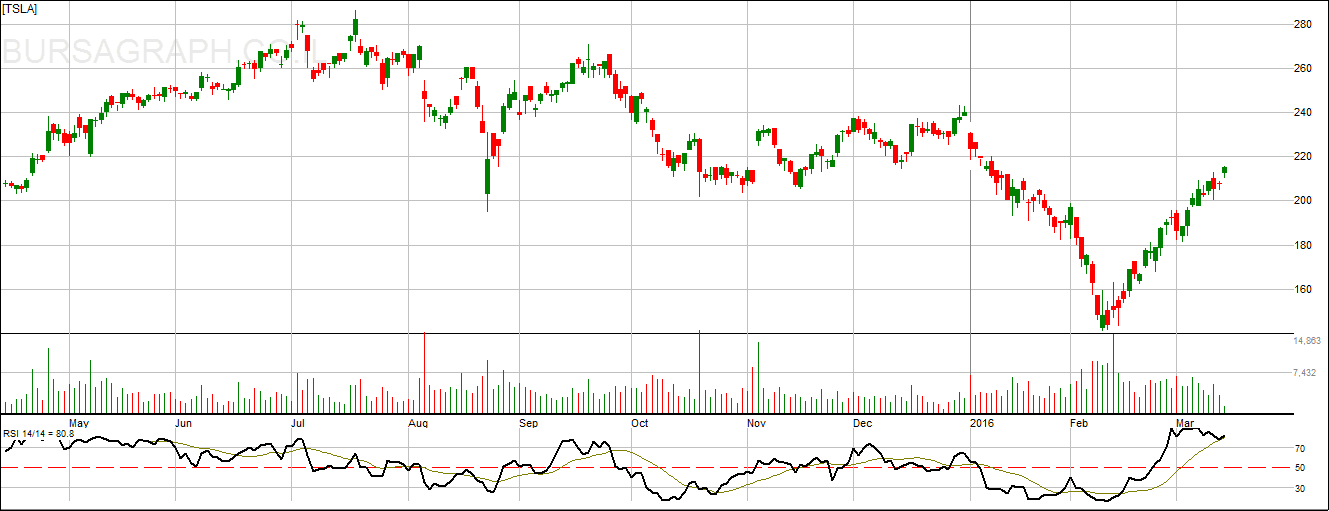Click the Oct date axis label
The image size is (1329, 511).
(640, 423)
